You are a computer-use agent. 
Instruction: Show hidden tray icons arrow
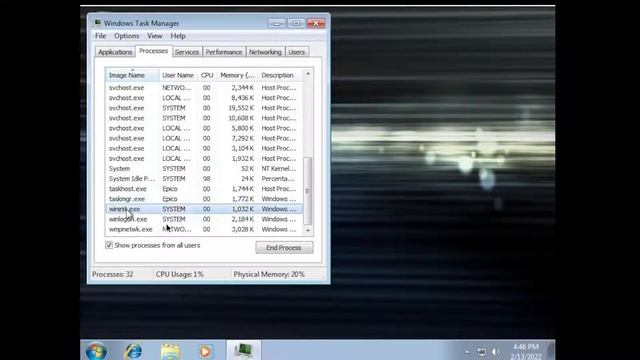coord(467,351)
